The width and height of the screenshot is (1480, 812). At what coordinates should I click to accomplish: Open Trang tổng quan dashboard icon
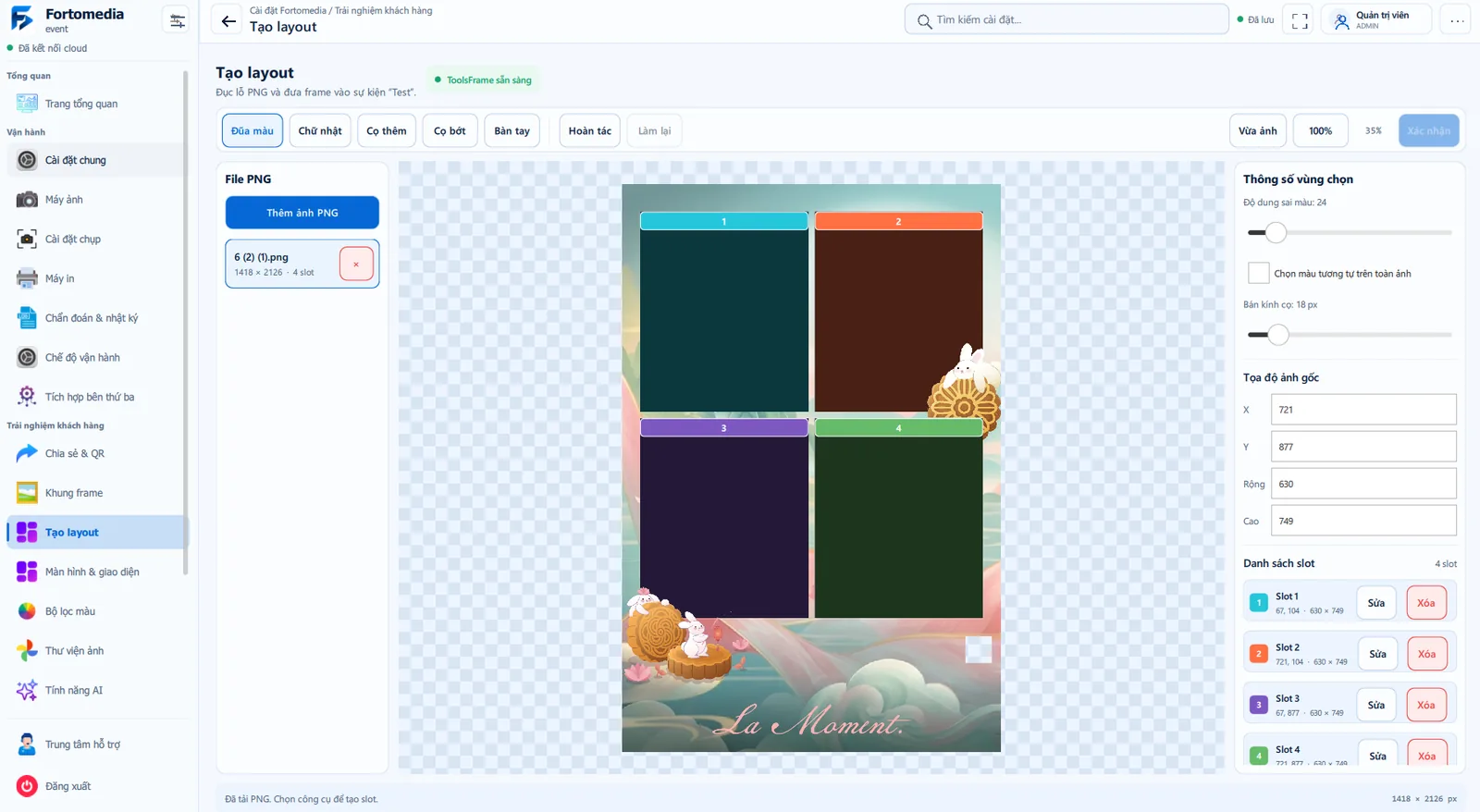tap(27, 104)
